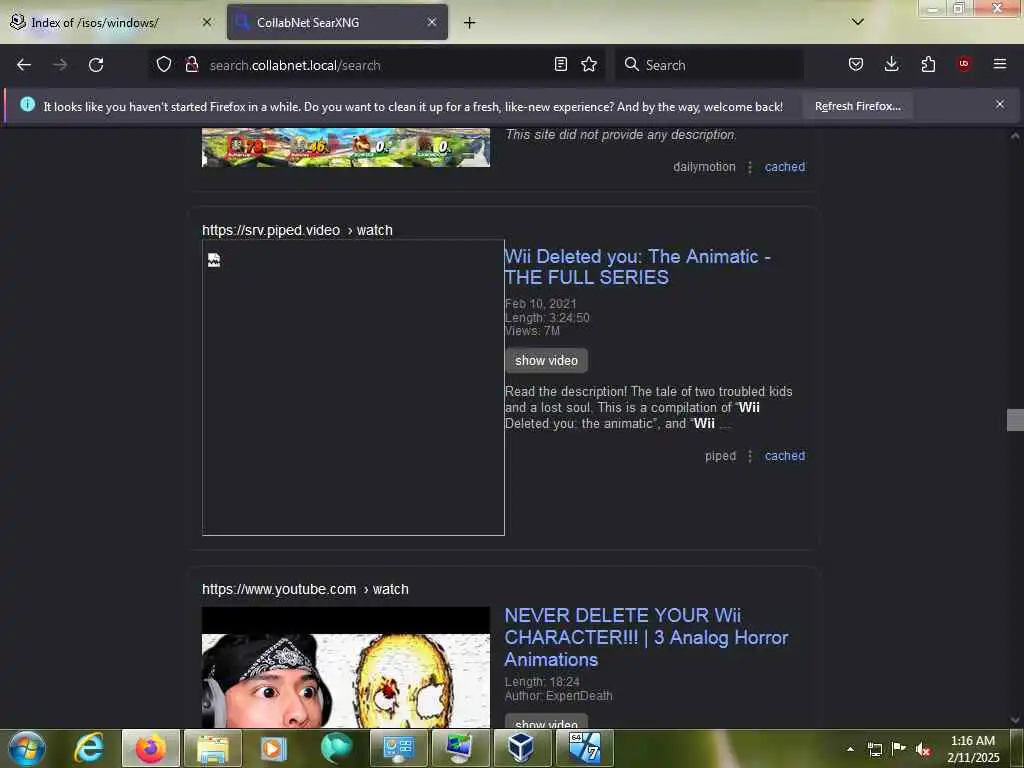Click the Refresh Firefox... button
This screenshot has height=768, width=1024.
pos(857,106)
